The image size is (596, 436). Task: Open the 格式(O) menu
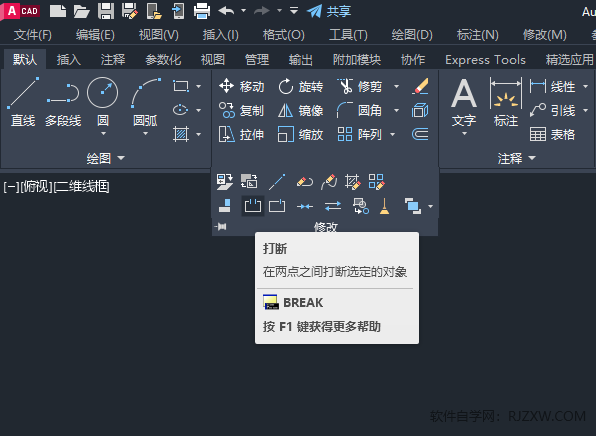pyautogui.click(x=284, y=35)
